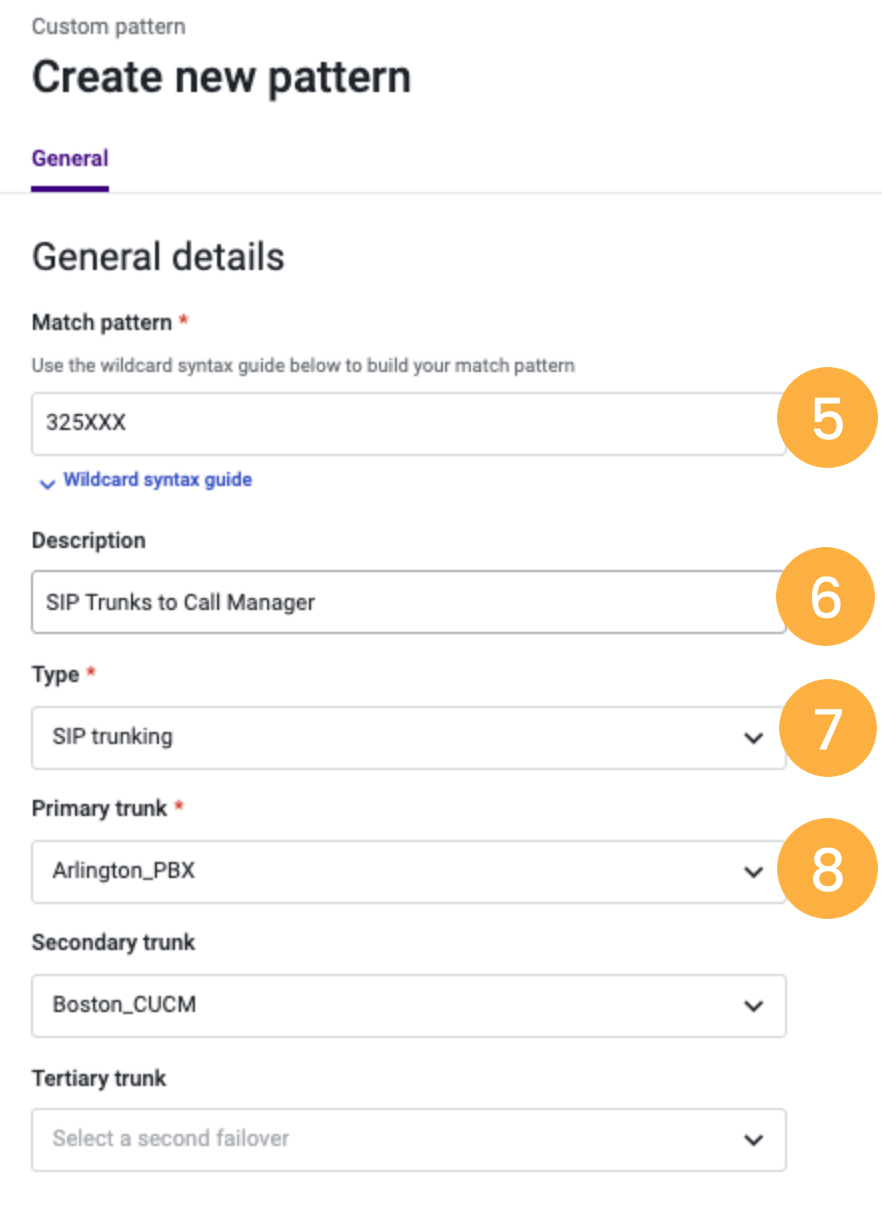Screen dimensions: 882x1206
Task: Click the orange number 8 callout badge
Action: [827, 869]
